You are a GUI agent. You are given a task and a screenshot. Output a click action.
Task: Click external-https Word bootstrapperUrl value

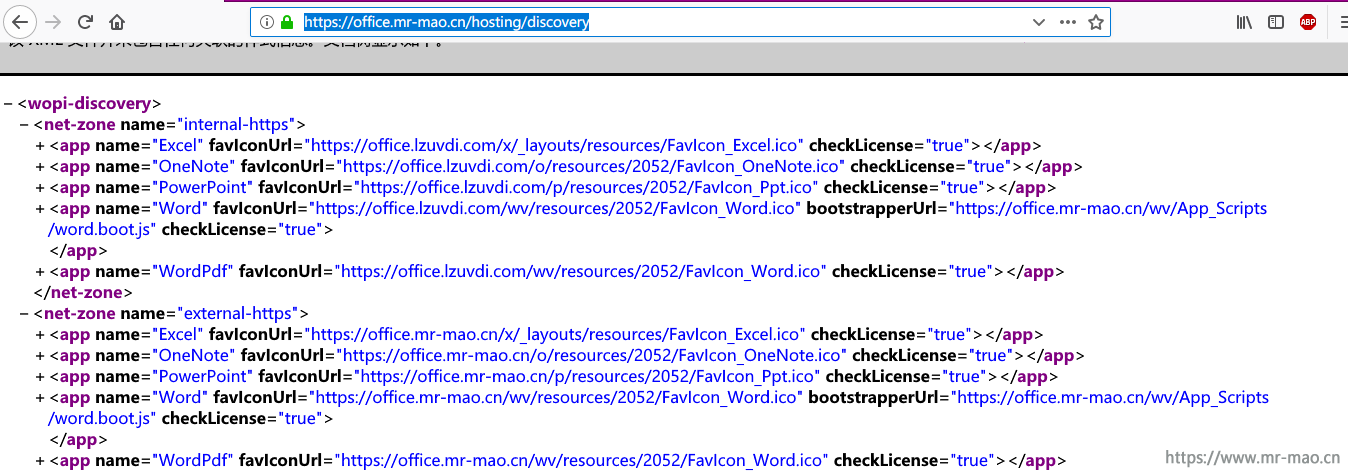point(661,407)
